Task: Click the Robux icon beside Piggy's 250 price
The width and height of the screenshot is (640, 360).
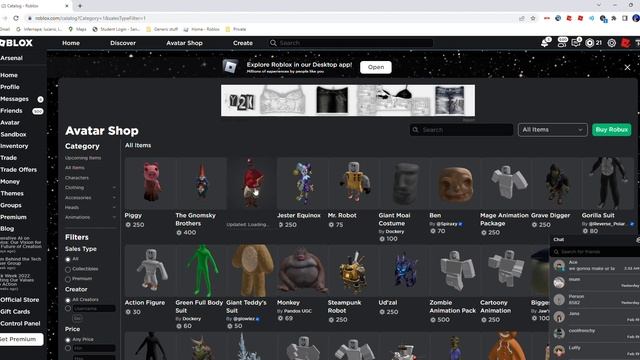Action: point(128,224)
